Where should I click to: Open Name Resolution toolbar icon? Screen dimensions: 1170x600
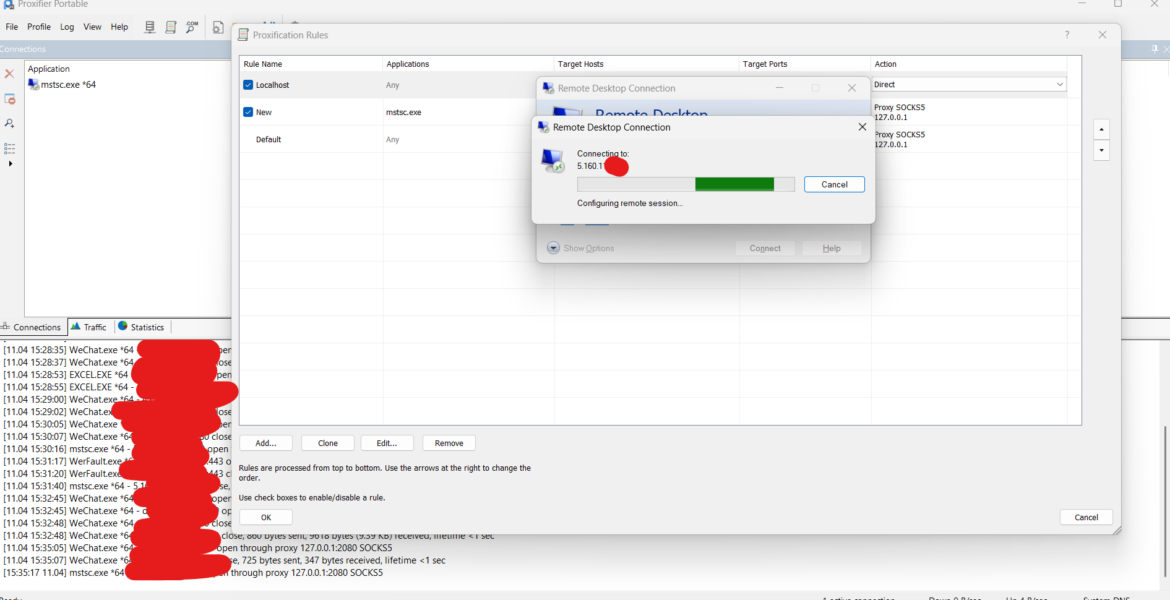click(x=192, y=27)
